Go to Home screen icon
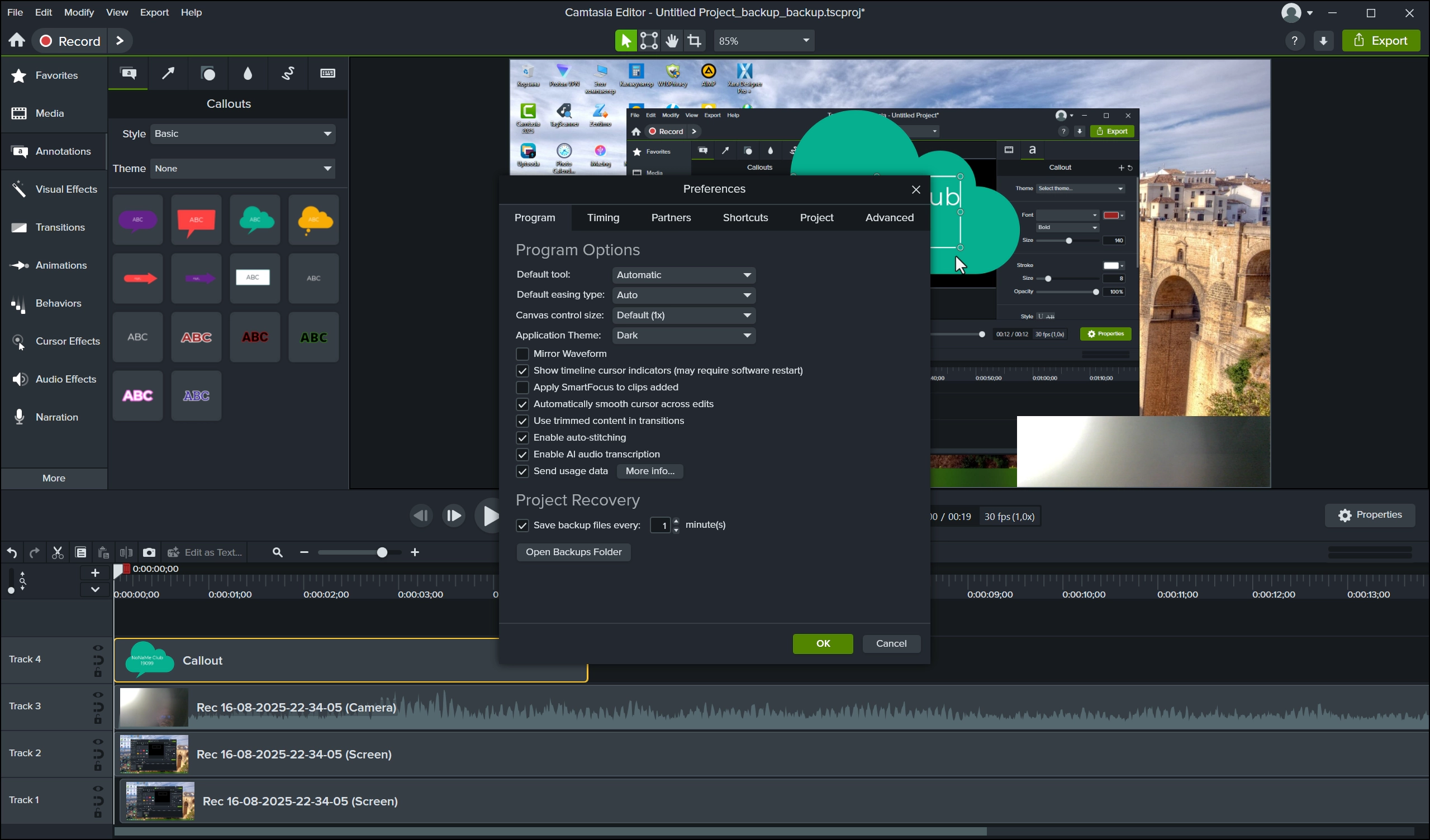This screenshot has width=1430, height=840. click(16, 40)
